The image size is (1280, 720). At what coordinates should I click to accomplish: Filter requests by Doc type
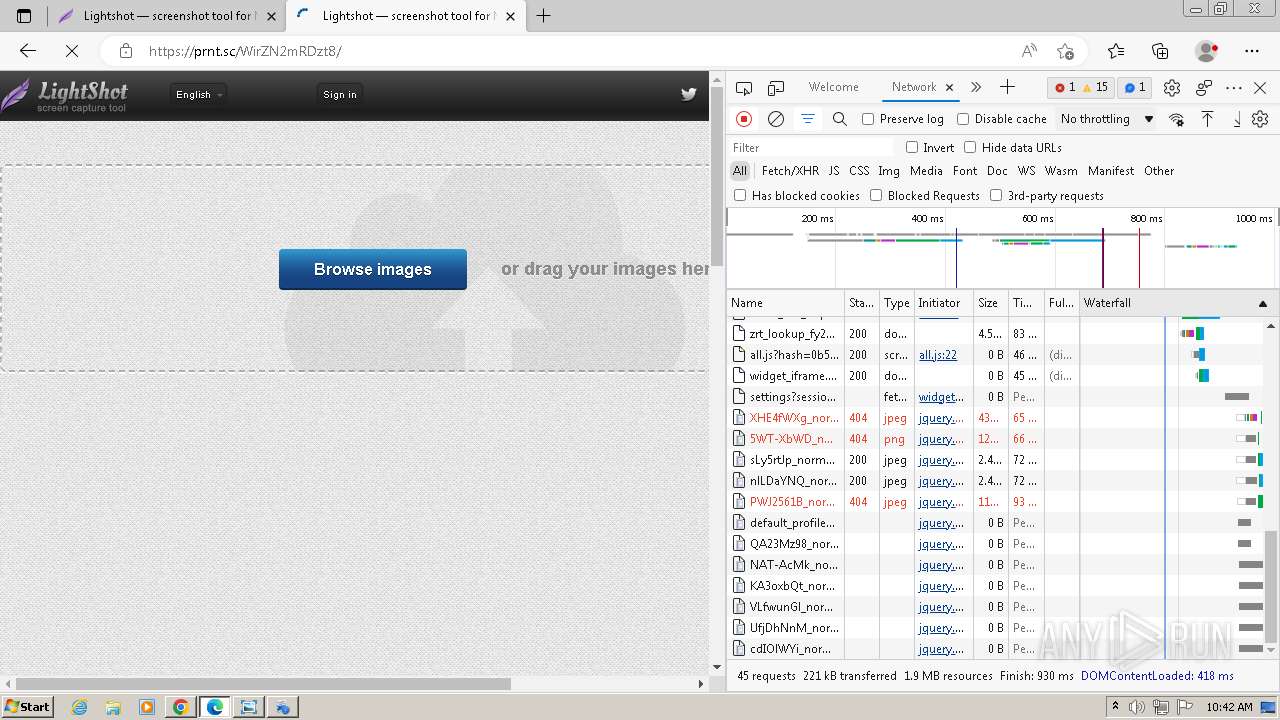997,171
